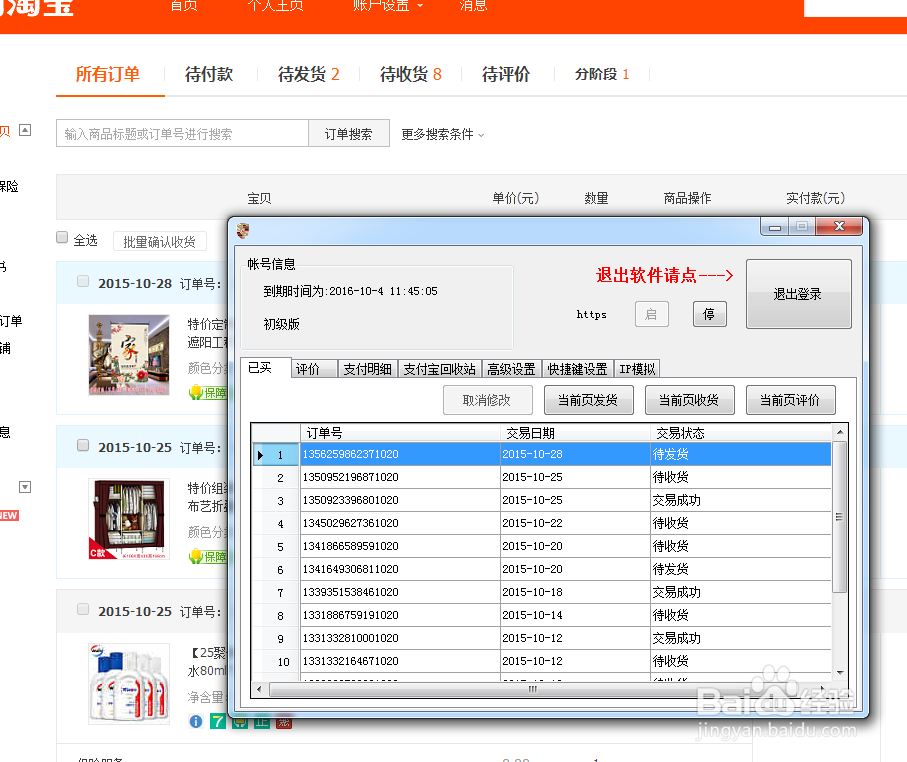The height and width of the screenshot is (762, 907).
Task: Click the Taobao logo in header
Action: click(37, 8)
